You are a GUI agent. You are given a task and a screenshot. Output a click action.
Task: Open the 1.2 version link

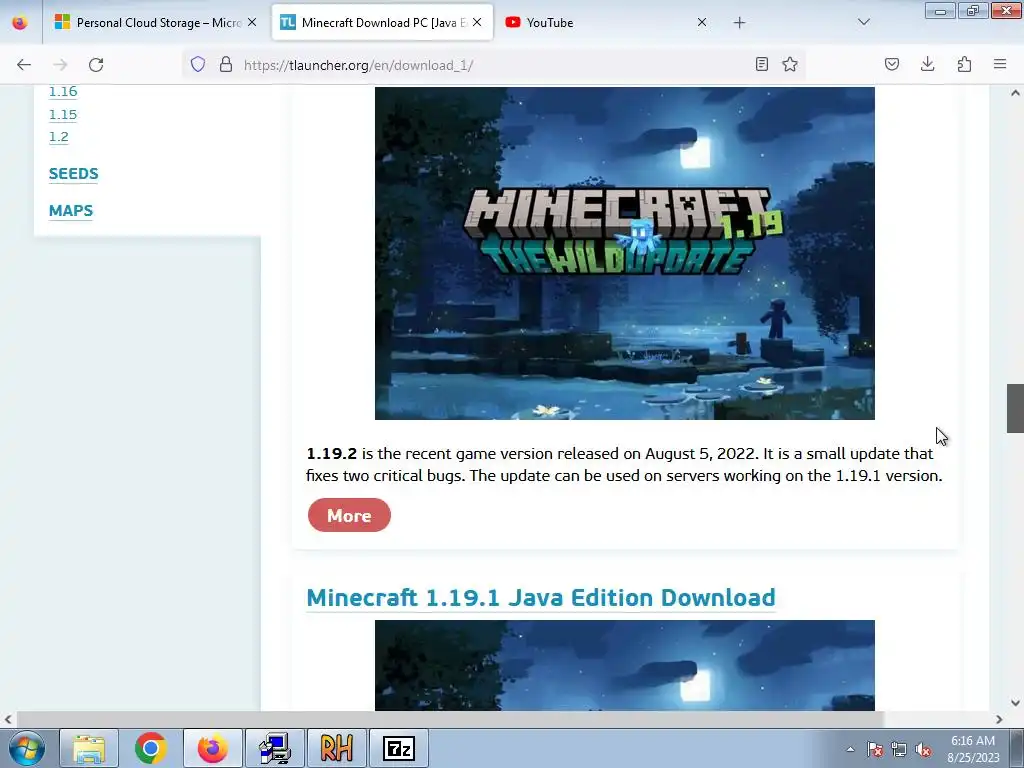[x=59, y=136]
